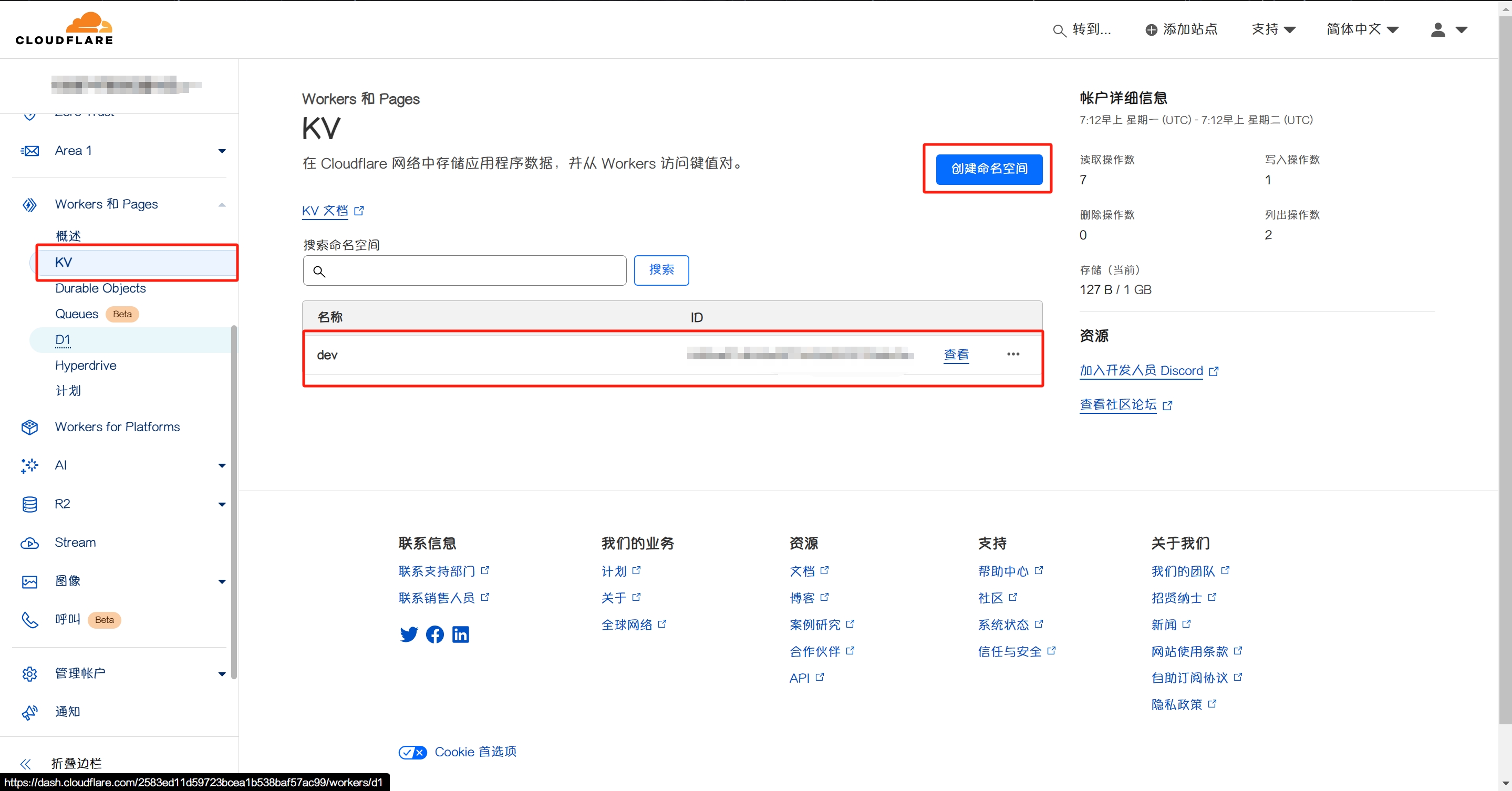Image resolution: width=1512 pixels, height=791 pixels.
Task: Click the Cloudflare logo
Action: tap(65, 28)
